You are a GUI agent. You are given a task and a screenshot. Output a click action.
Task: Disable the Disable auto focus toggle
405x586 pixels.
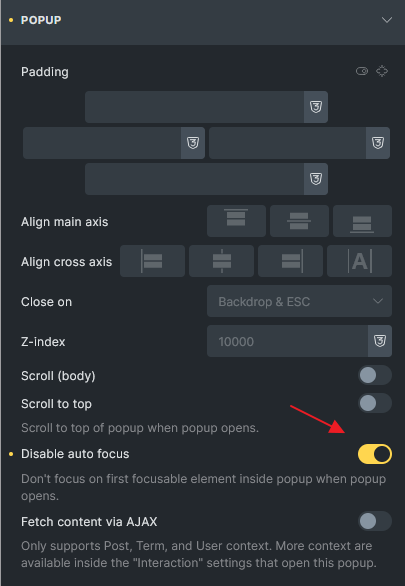click(x=375, y=454)
